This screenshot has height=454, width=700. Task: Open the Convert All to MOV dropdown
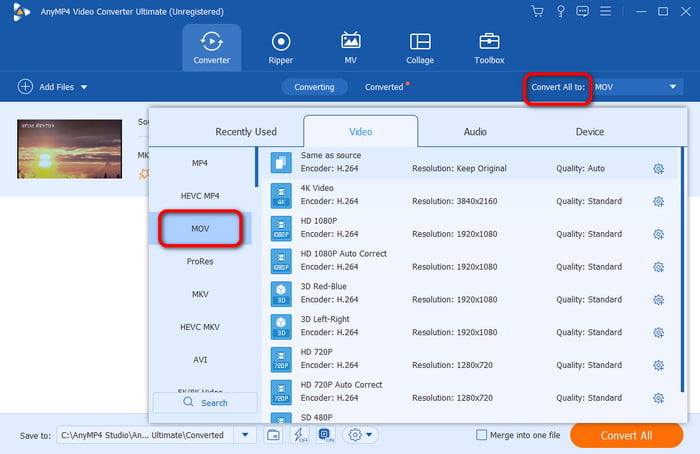(638, 87)
